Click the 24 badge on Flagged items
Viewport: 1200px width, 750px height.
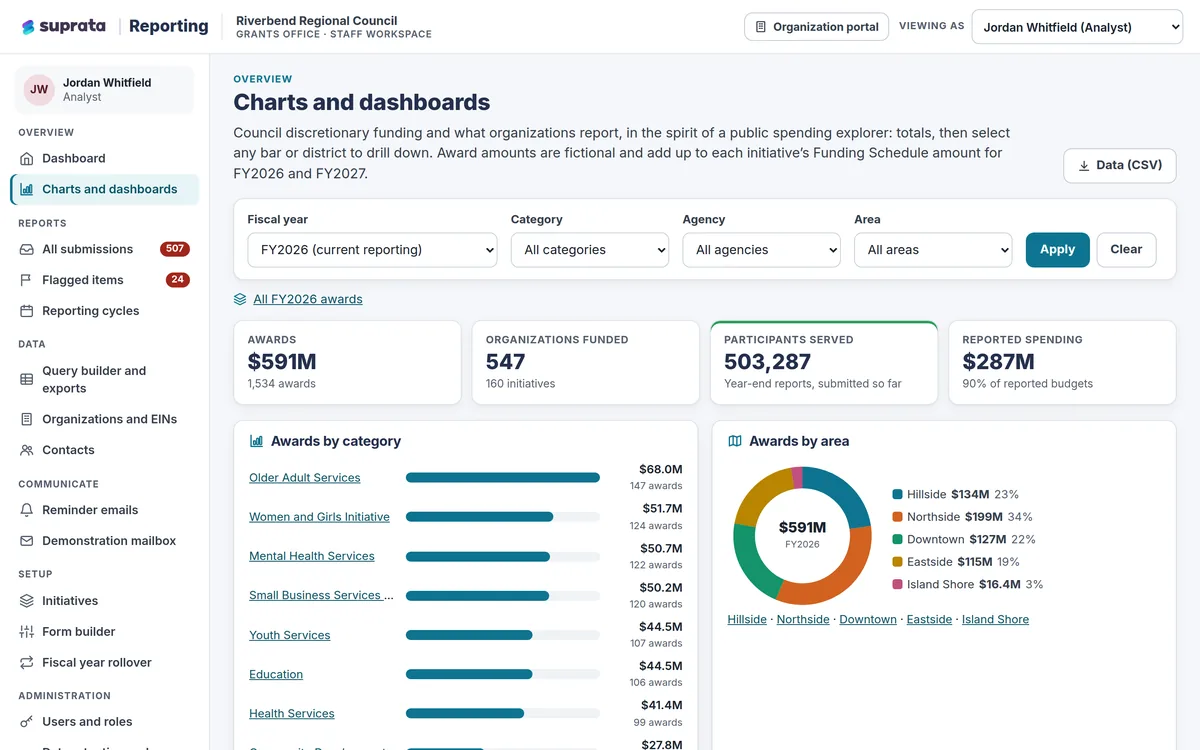tap(178, 280)
